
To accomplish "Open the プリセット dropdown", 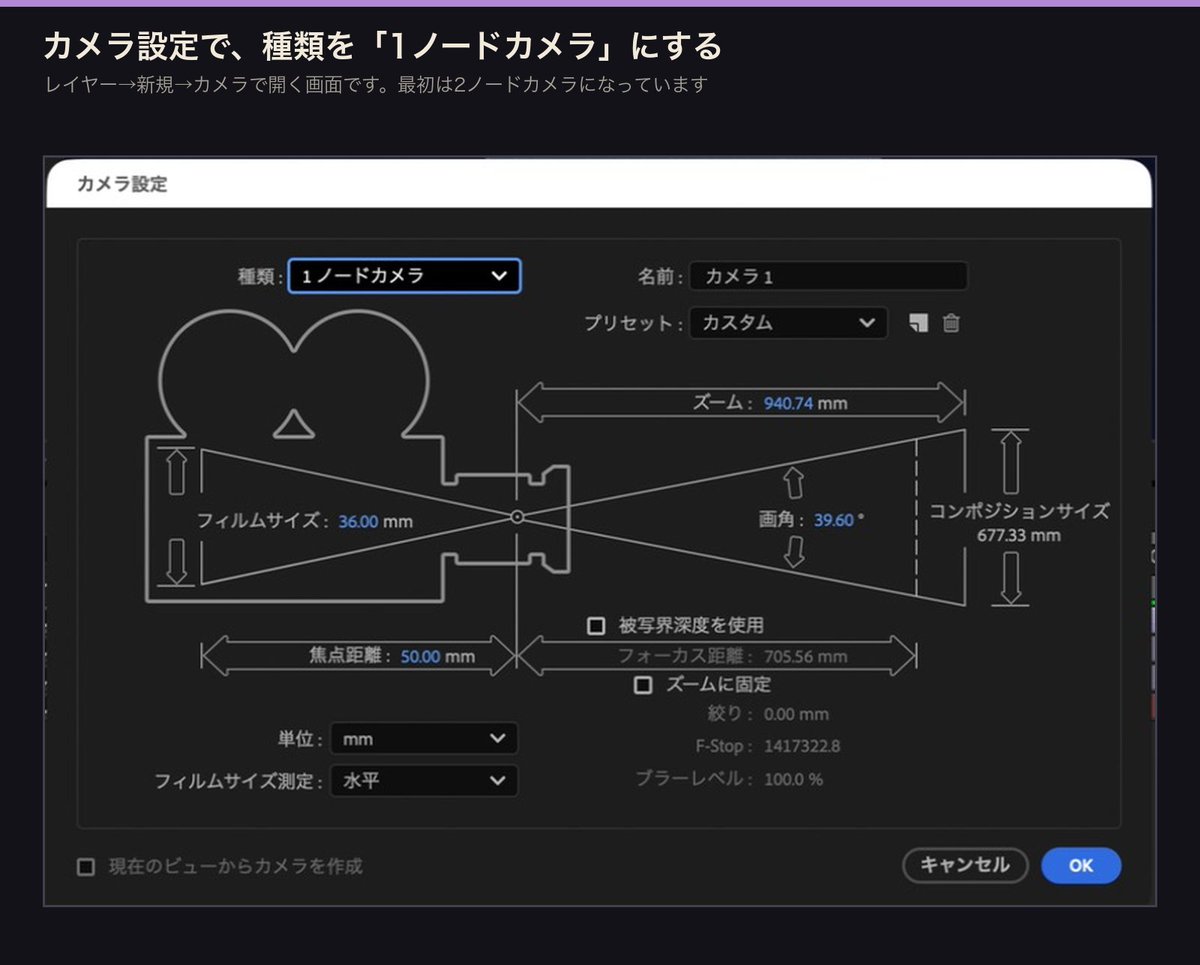I will [x=788, y=323].
